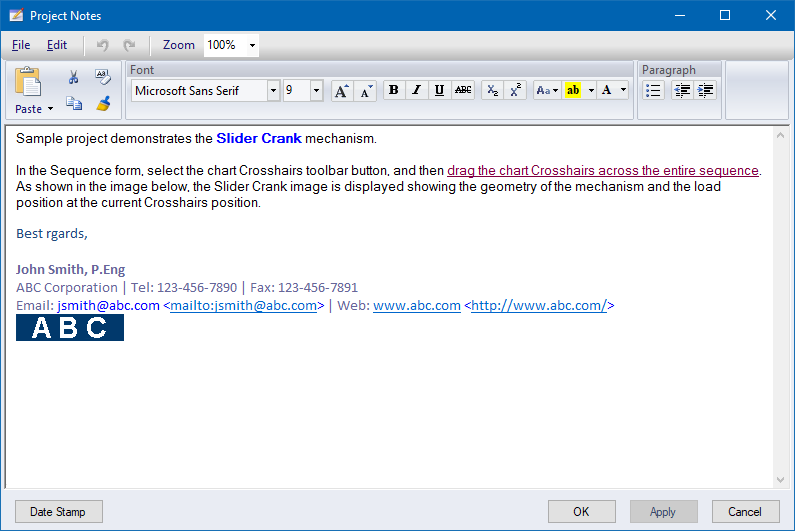Viewport: 795px width, 531px height.
Task: Open the Microsoft Sans Serif font dropdown
Action: tap(273, 90)
